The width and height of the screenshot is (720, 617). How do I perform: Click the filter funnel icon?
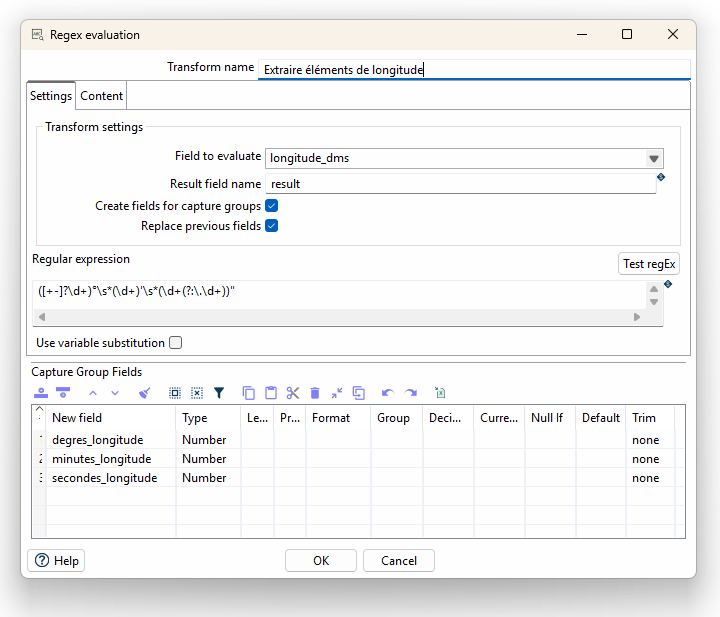[x=219, y=393]
